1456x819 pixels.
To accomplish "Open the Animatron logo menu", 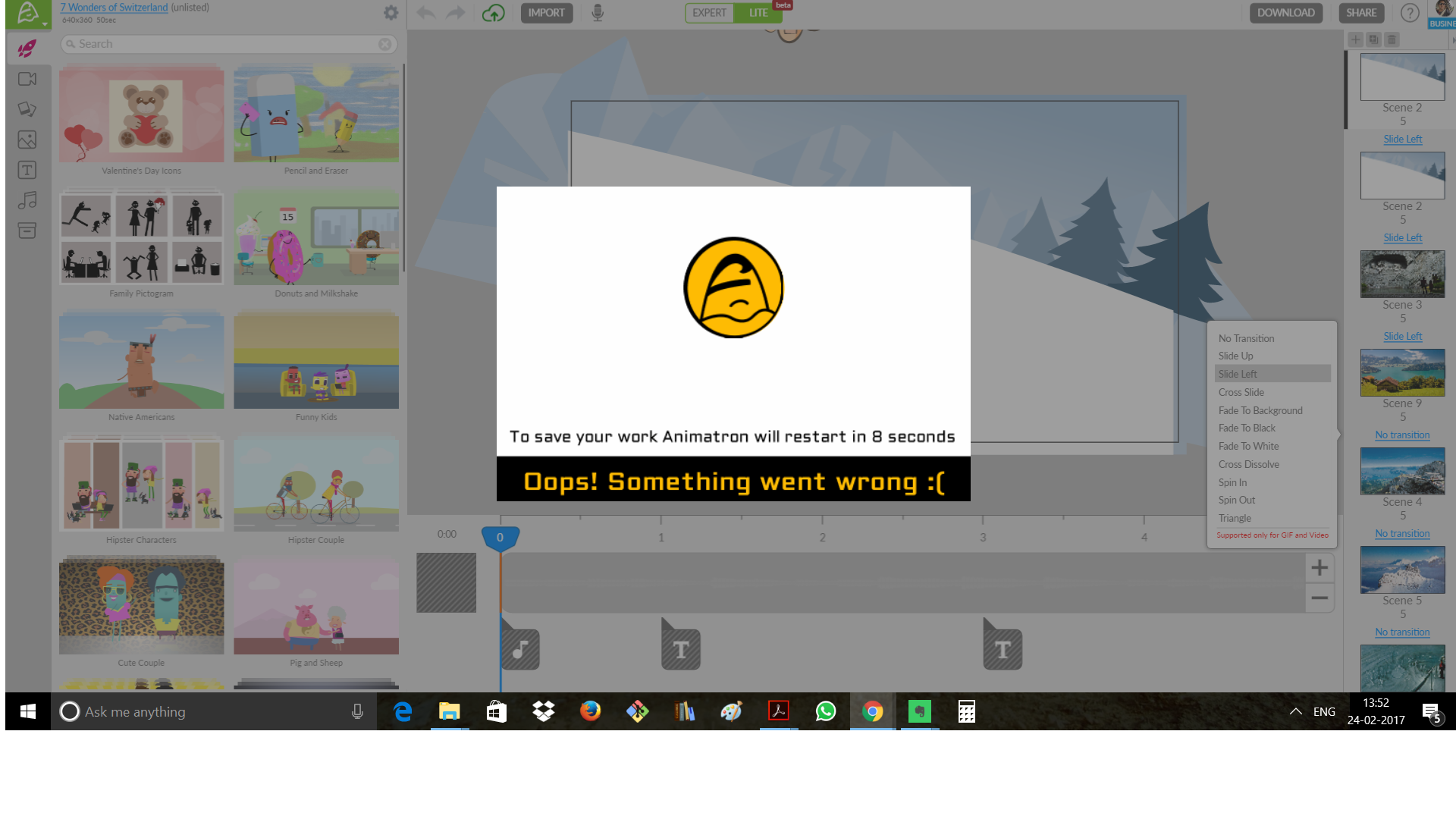I will [x=28, y=14].
